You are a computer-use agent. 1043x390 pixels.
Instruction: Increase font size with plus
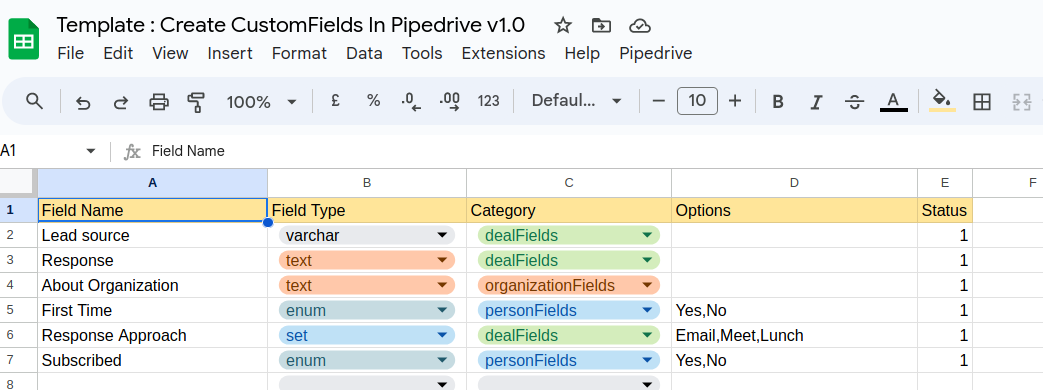point(734,101)
